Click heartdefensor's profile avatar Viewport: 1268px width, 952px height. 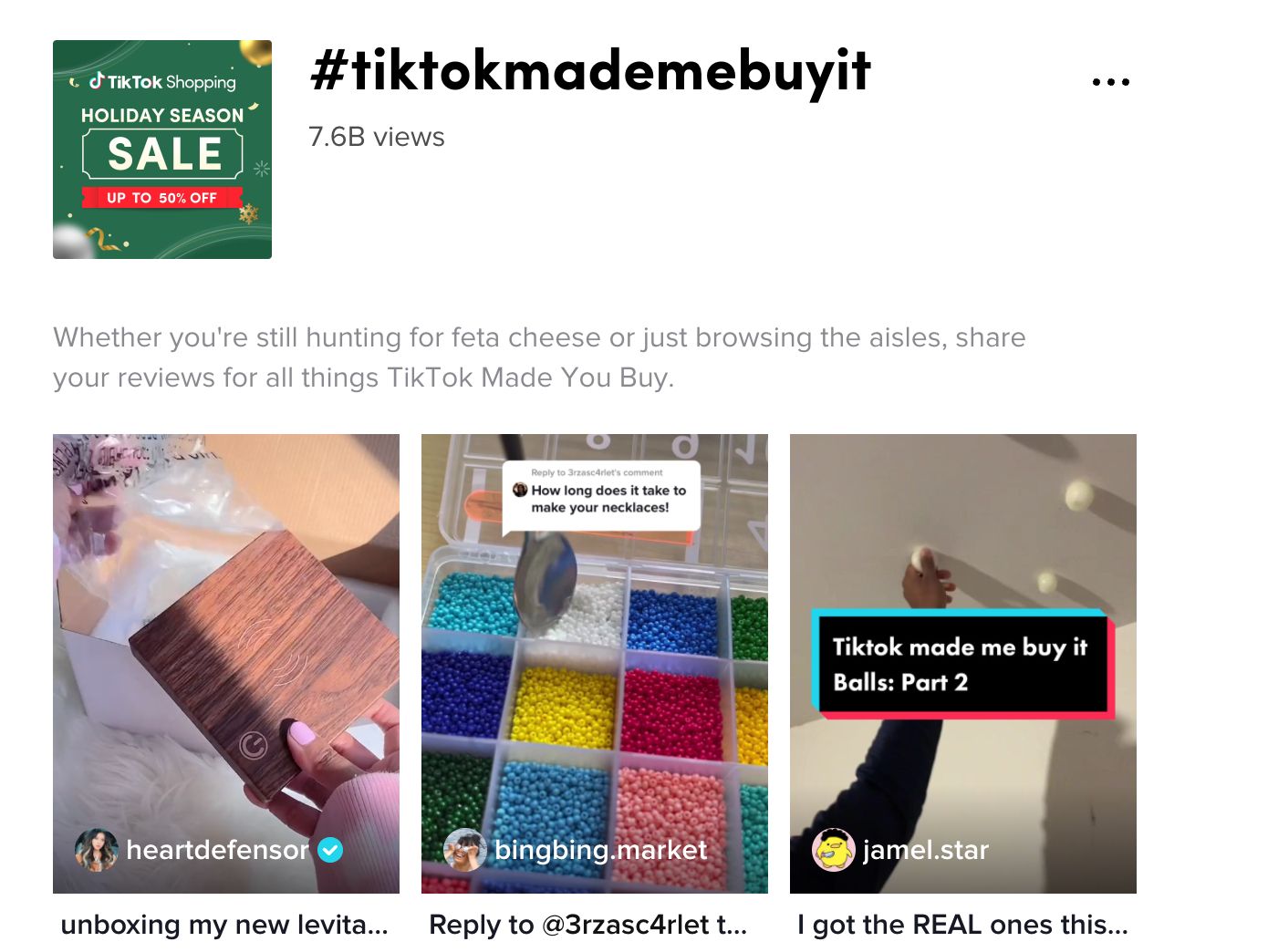(x=96, y=850)
